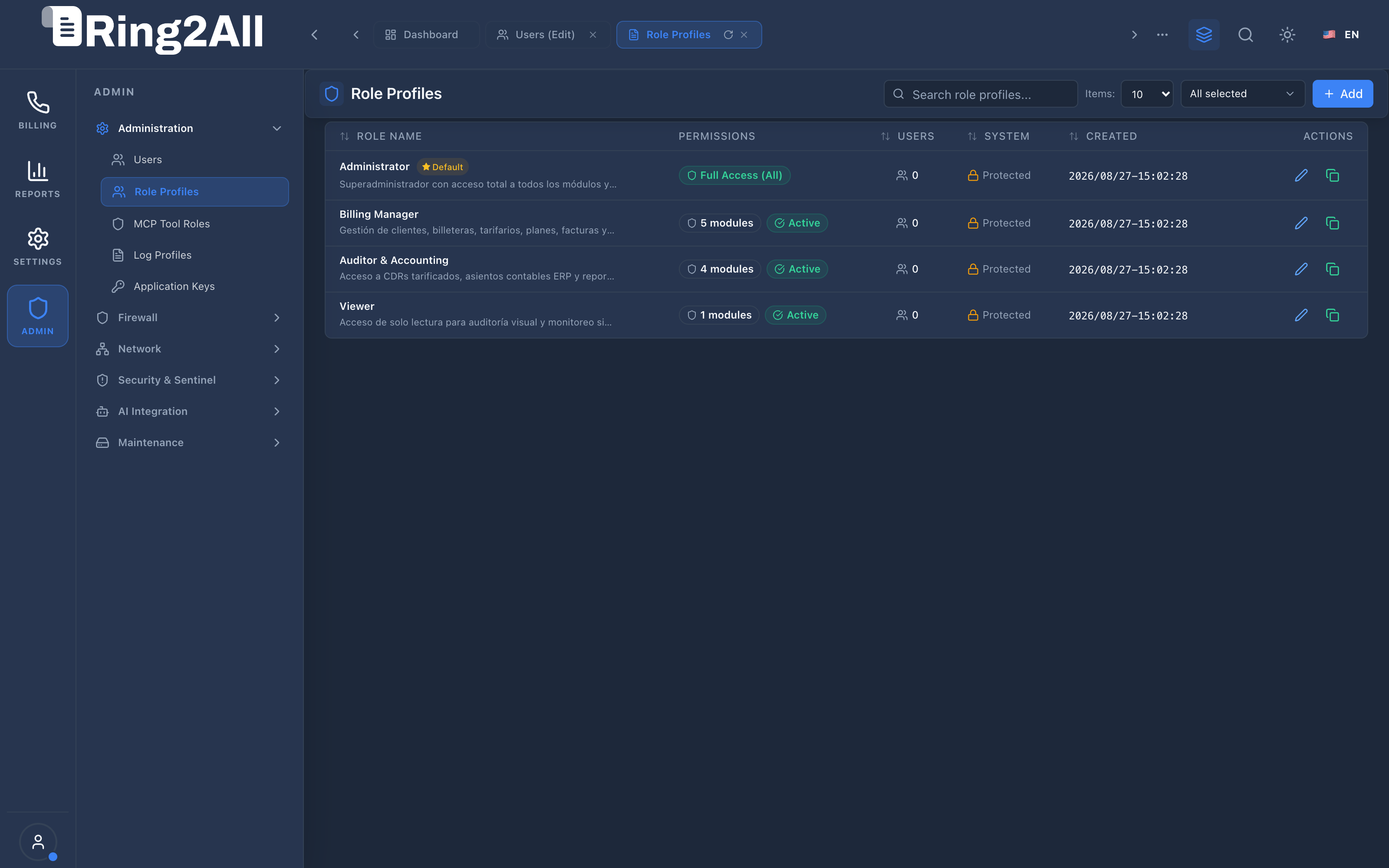Open the tab overflow ellipsis menu

click(1162, 34)
